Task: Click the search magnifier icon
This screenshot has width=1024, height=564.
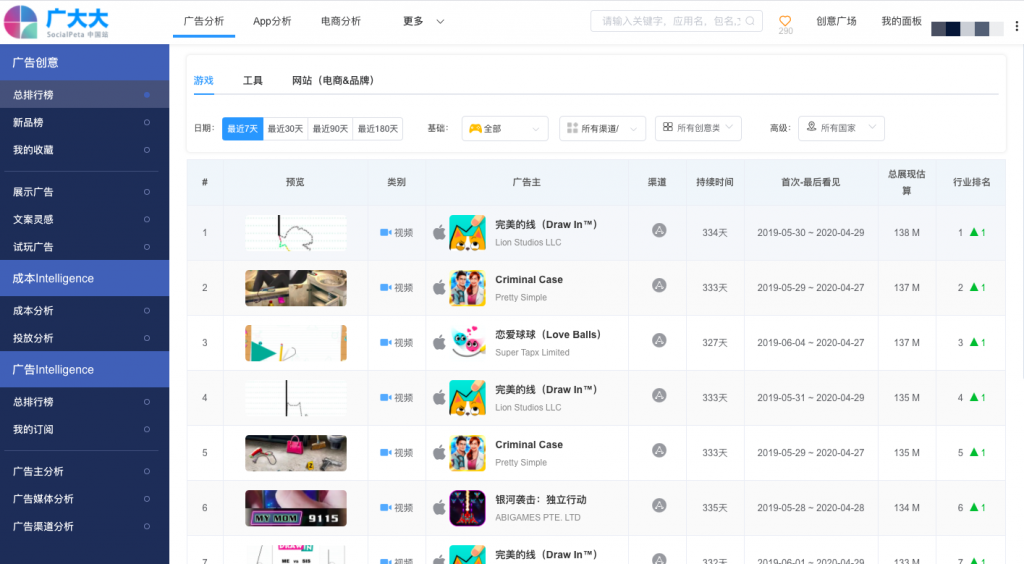Action: [x=750, y=21]
